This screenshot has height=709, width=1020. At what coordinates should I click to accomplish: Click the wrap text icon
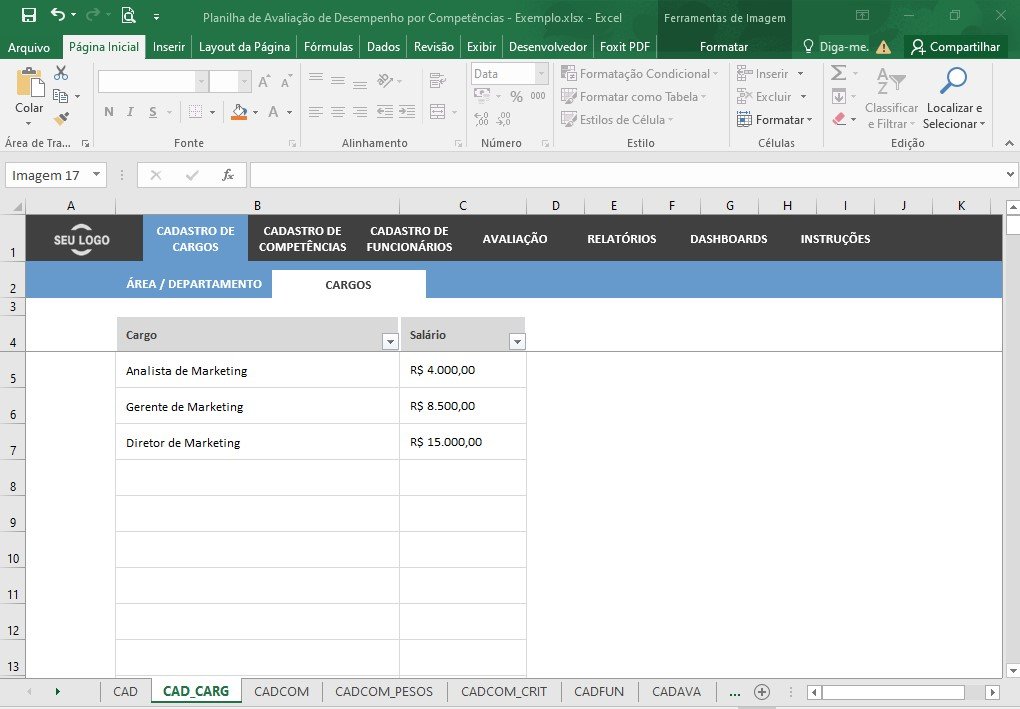(x=438, y=81)
